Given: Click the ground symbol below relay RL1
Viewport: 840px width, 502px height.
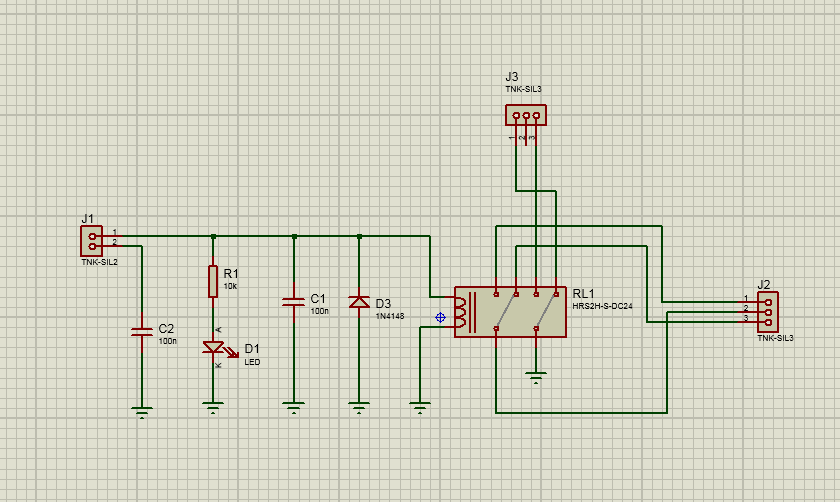Looking at the screenshot, I should point(536,378).
